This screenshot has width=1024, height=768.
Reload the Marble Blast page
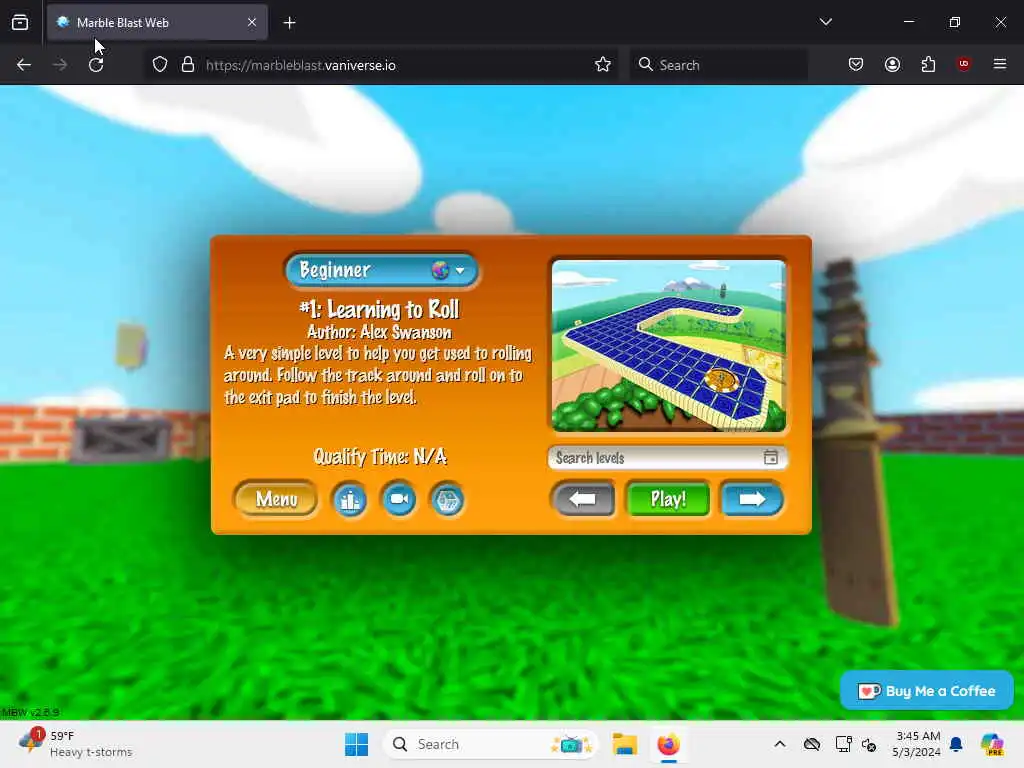coord(96,65)
